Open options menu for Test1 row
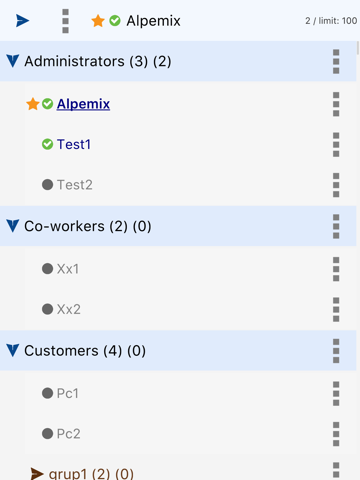Viewport: 360px width, 480px height. (336, 144)
